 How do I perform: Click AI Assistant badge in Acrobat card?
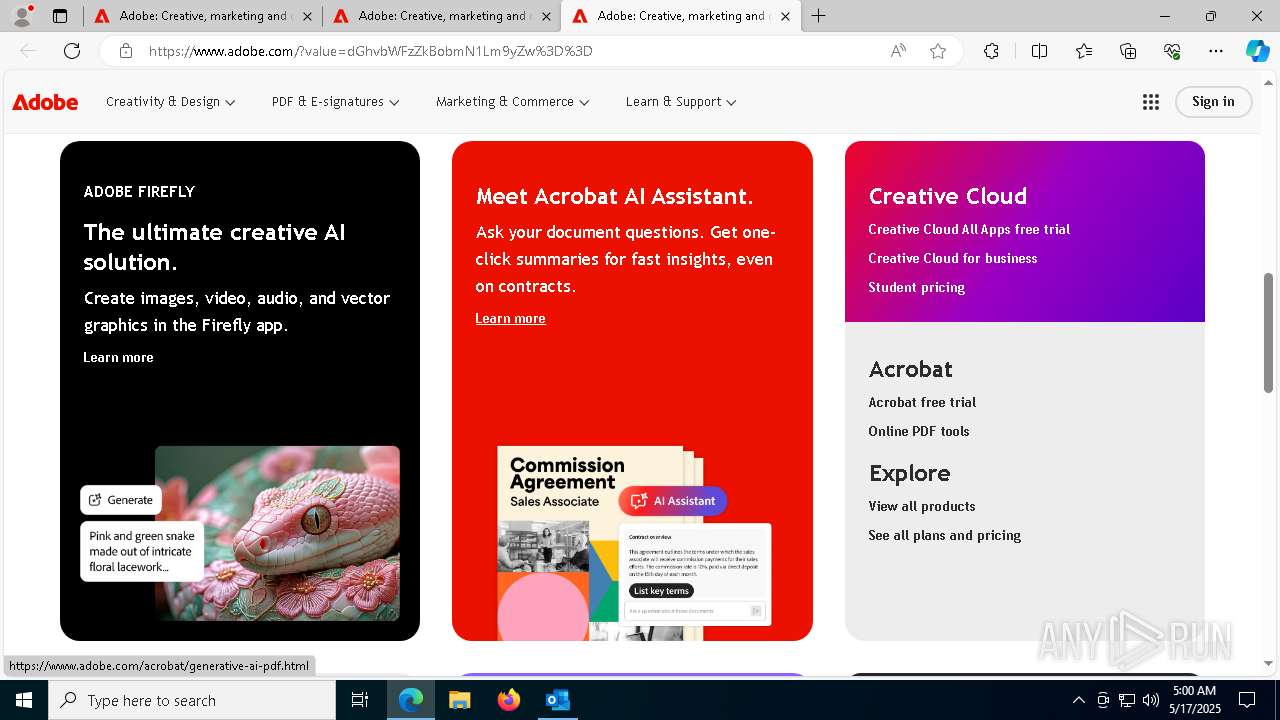pyautogui.click(x=672, y=501)
